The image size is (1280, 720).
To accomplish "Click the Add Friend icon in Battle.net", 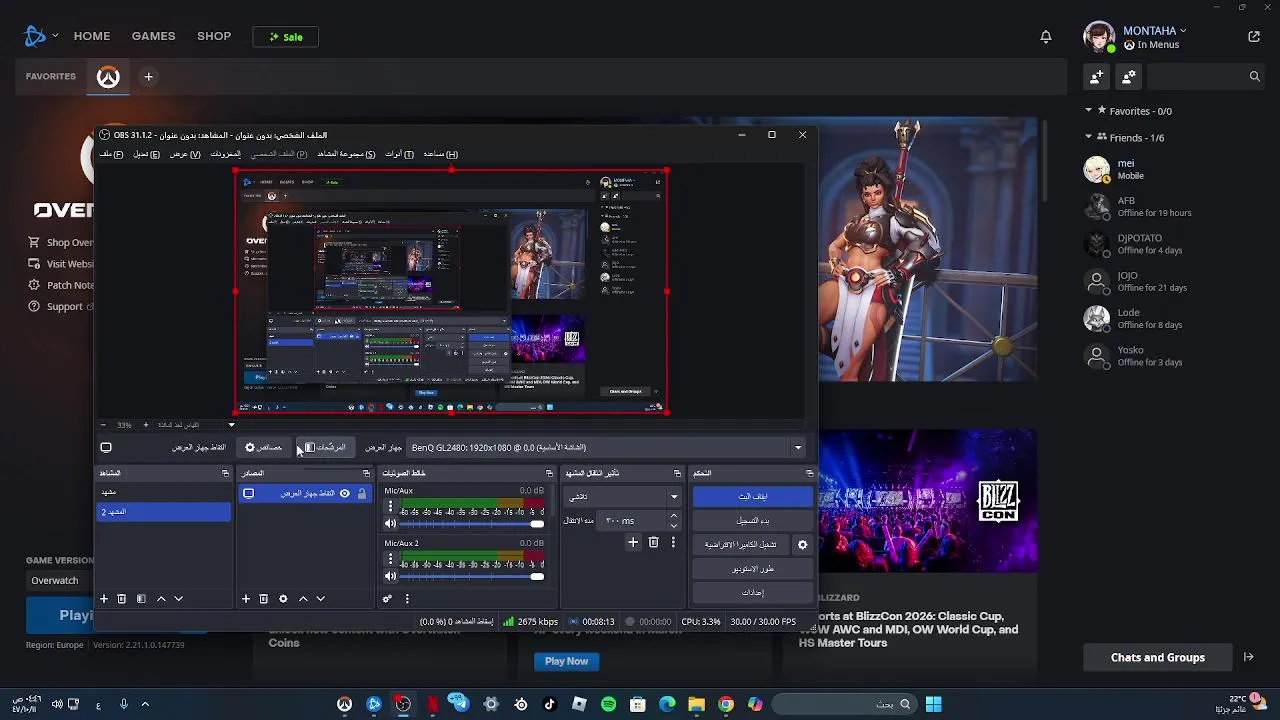I will pyautogui.click(x=1097, y=76).
